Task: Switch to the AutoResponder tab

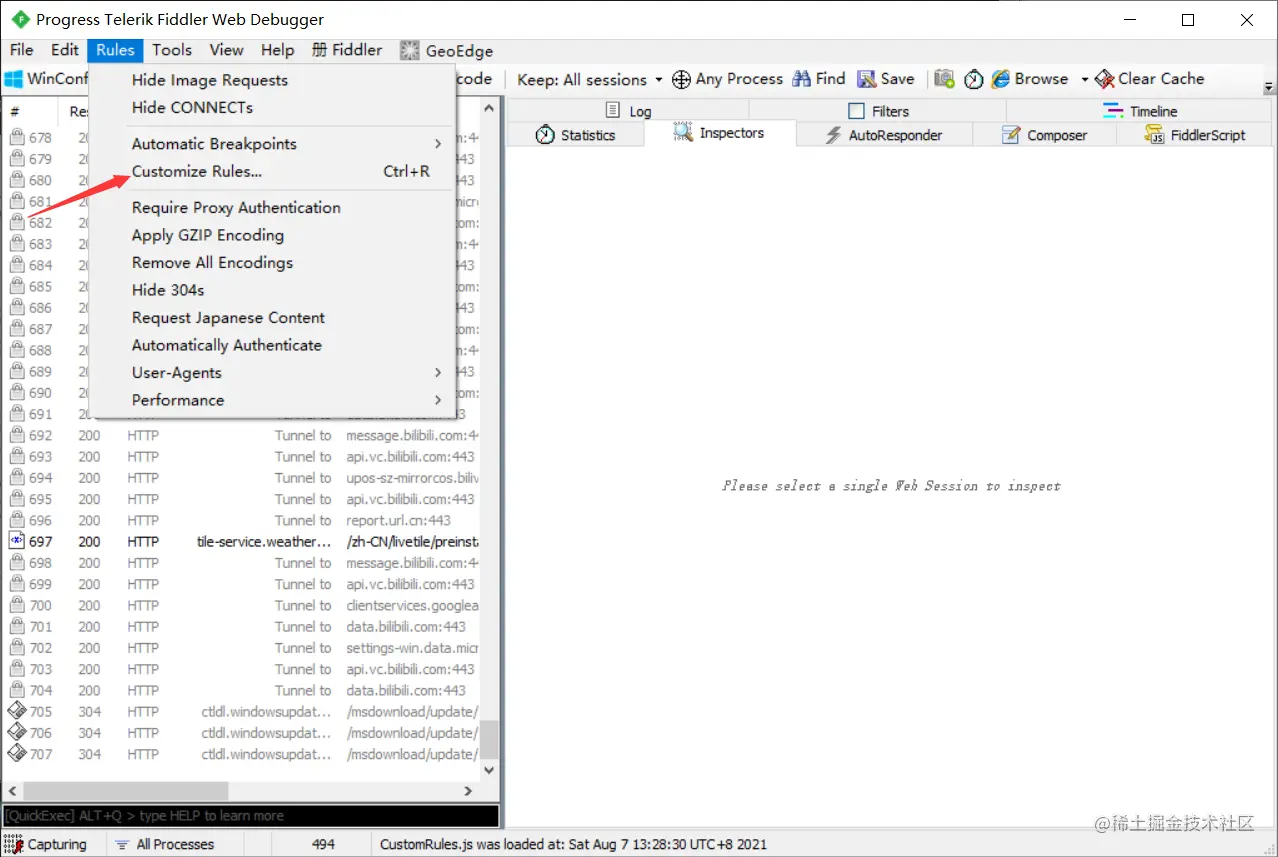Action: (x=884, y=135)
